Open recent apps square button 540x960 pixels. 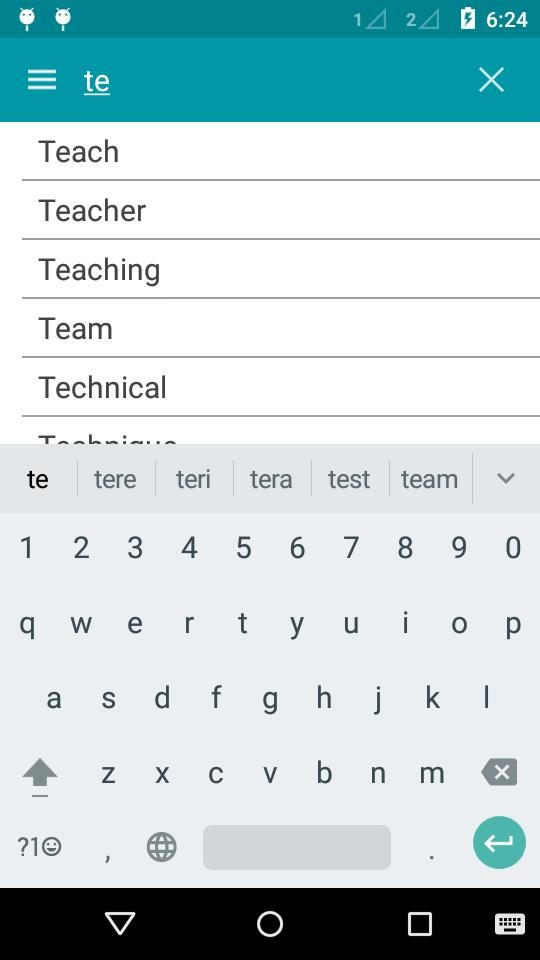[419, 924]
